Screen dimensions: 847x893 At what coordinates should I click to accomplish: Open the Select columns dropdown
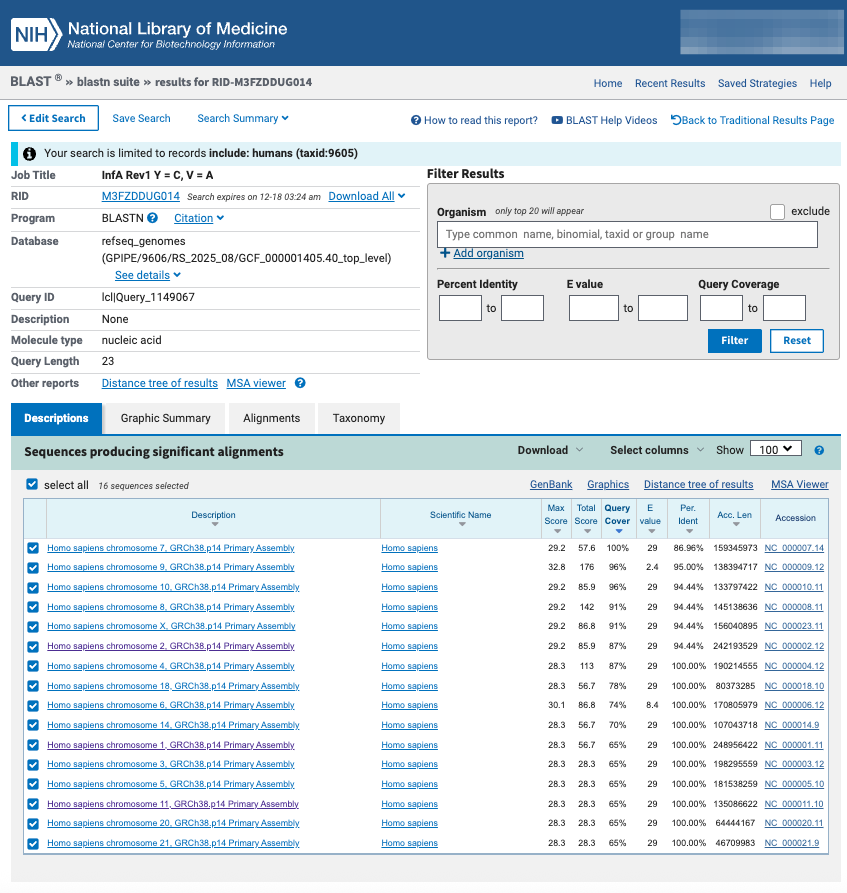[x=657, y=450]
